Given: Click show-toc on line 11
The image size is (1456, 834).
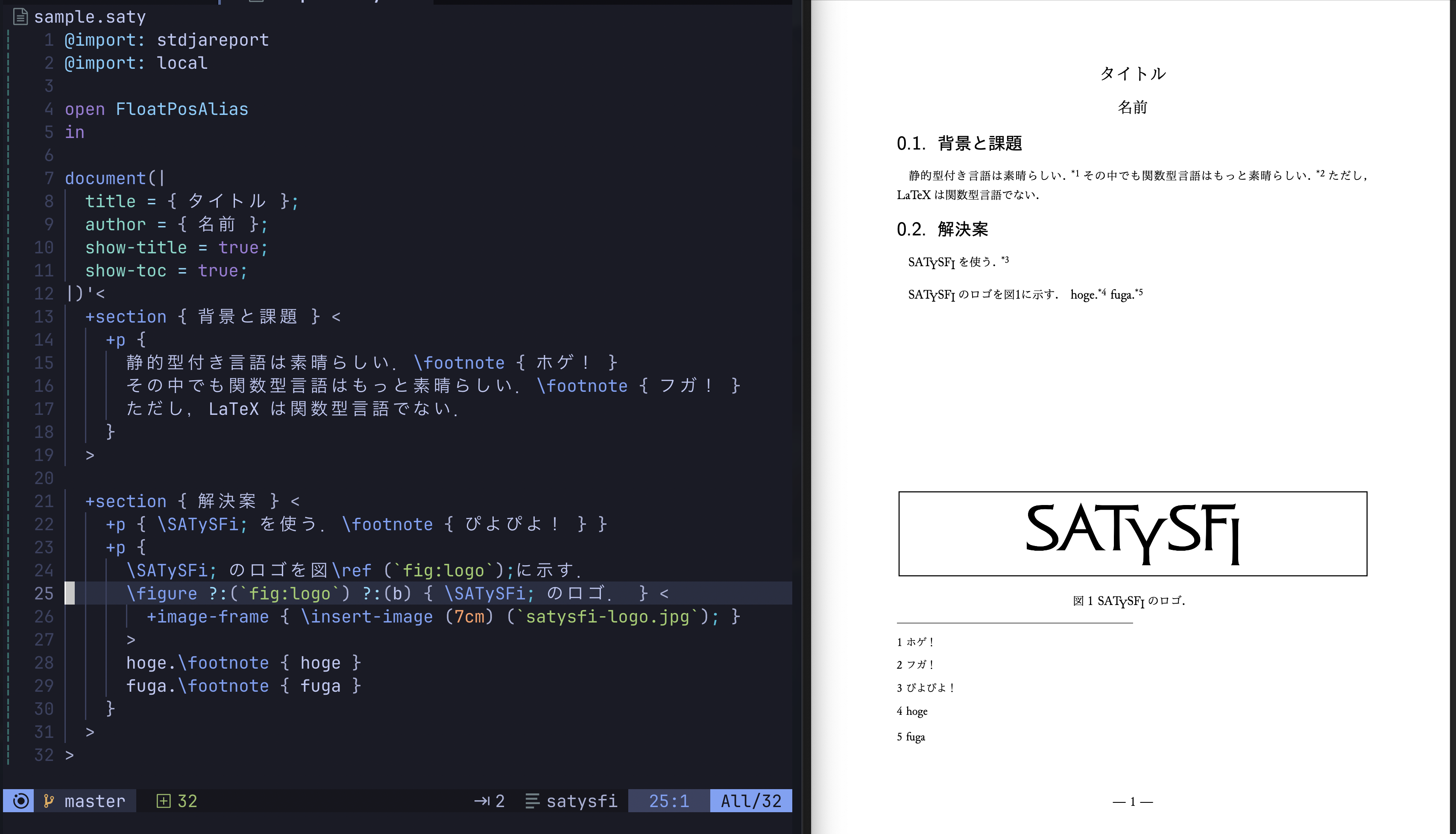Looking at the screenshot, I should tap(126, 270).
